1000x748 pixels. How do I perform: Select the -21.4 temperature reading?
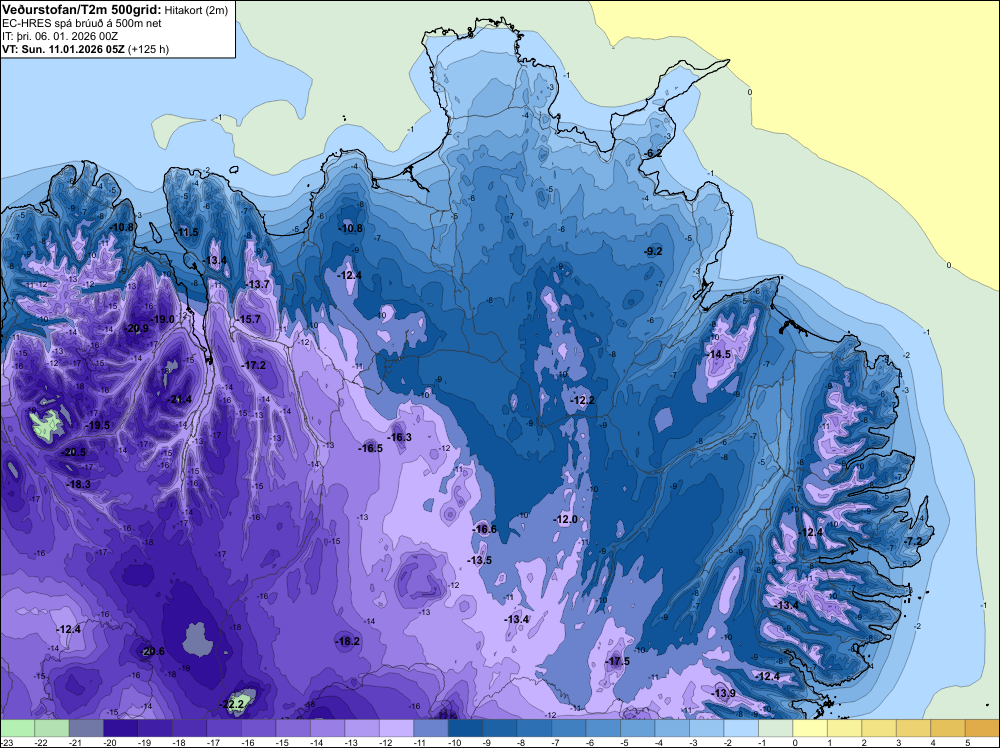pyautogui.click(x=179, y=400)
